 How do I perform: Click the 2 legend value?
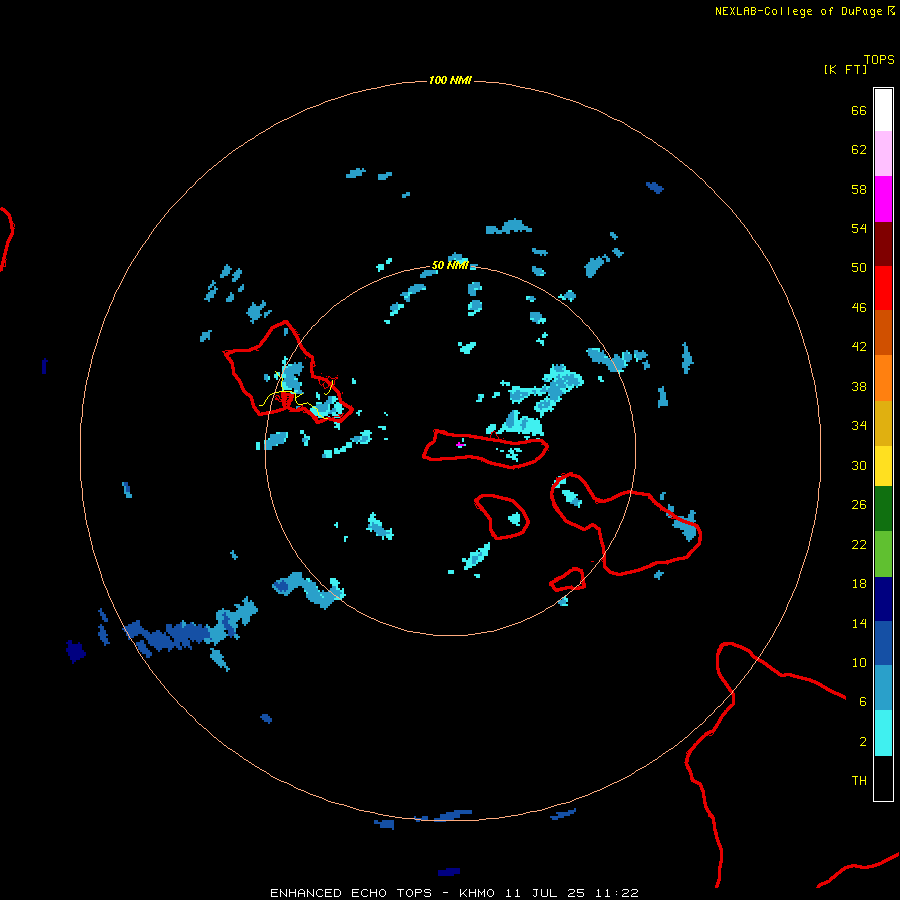(x=863, y=742)
